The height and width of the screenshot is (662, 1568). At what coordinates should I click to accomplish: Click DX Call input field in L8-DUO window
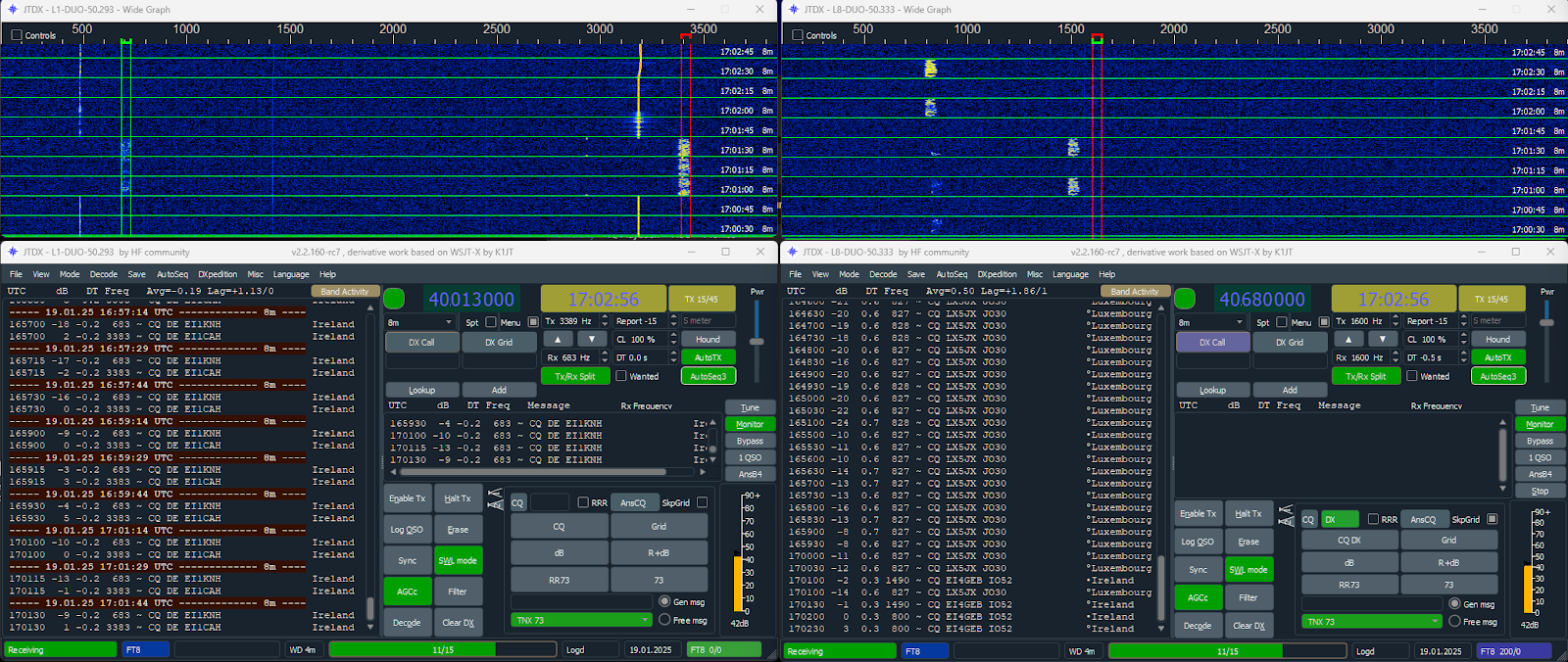click(x=1212, y=360)
